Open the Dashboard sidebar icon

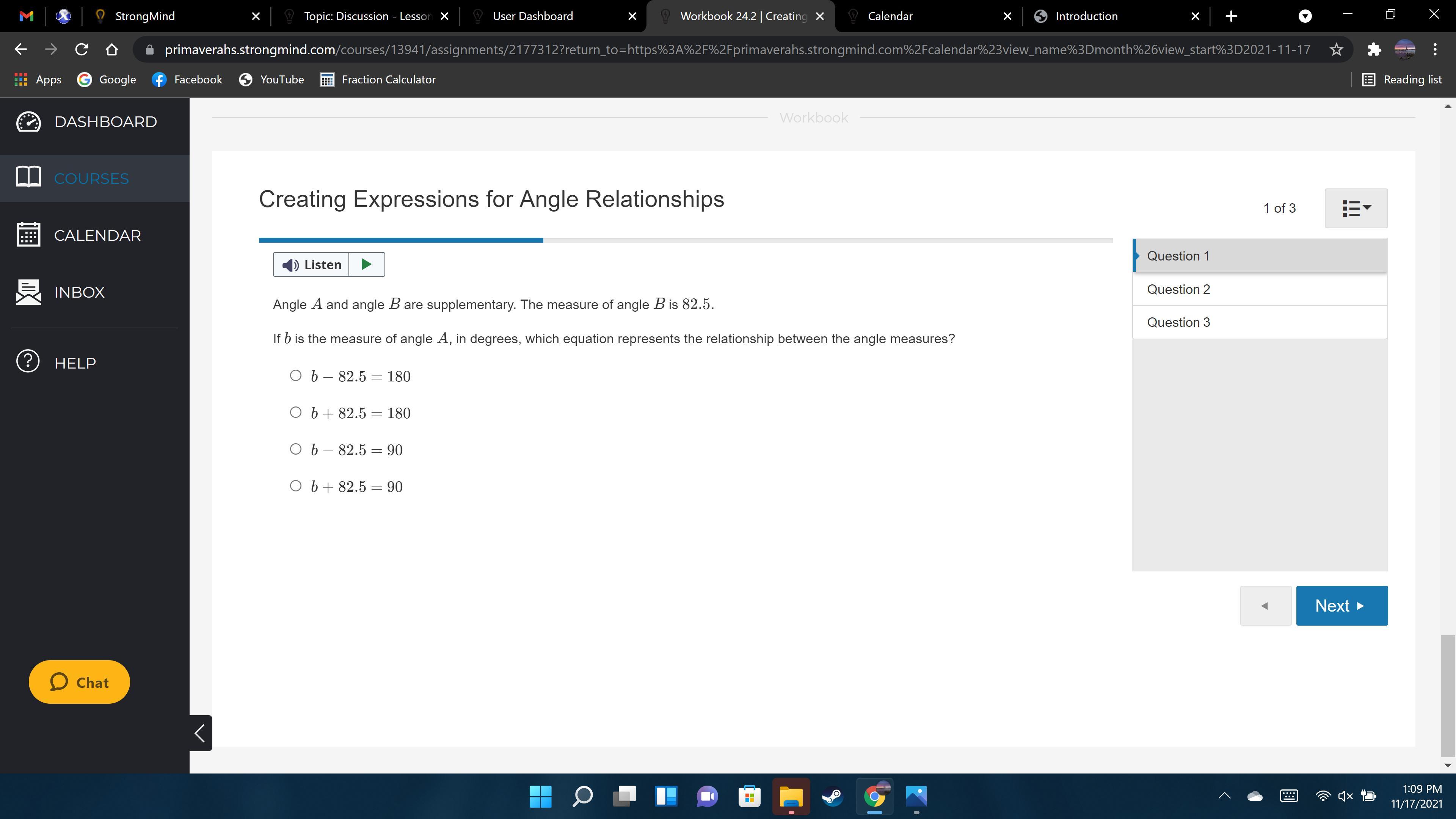(28, 121)
